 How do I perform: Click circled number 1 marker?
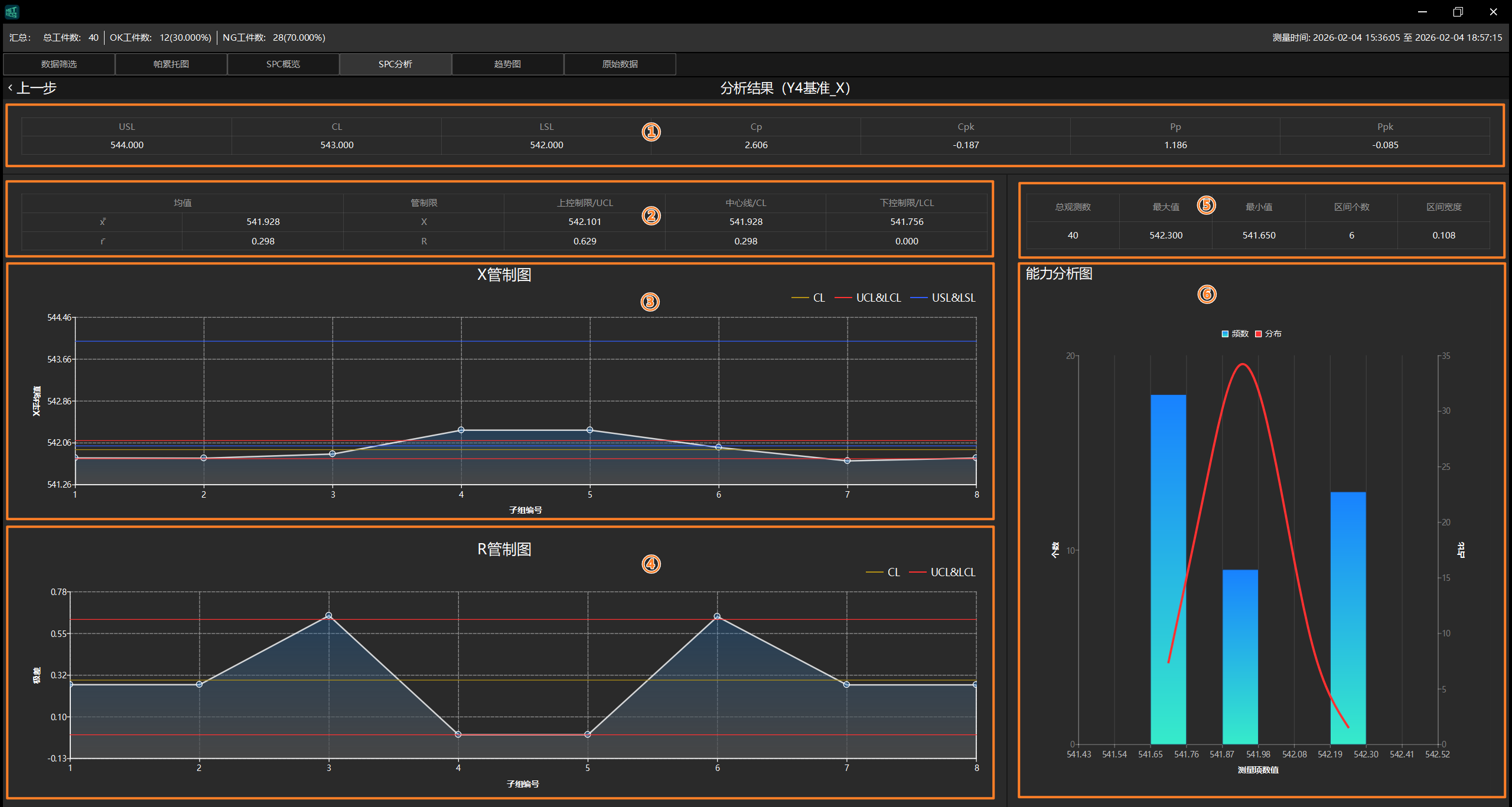(x=651, y=132)
